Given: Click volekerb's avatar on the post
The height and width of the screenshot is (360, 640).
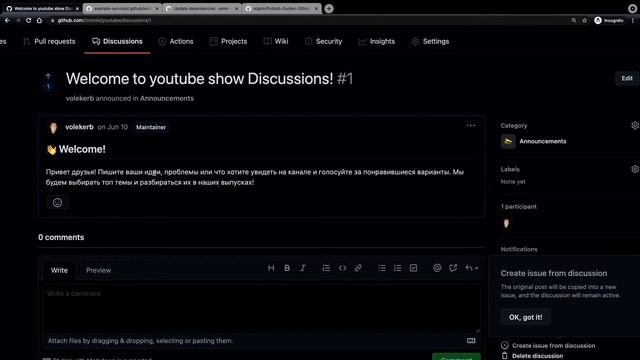Looking at the screenshot, I should [53, 128].
